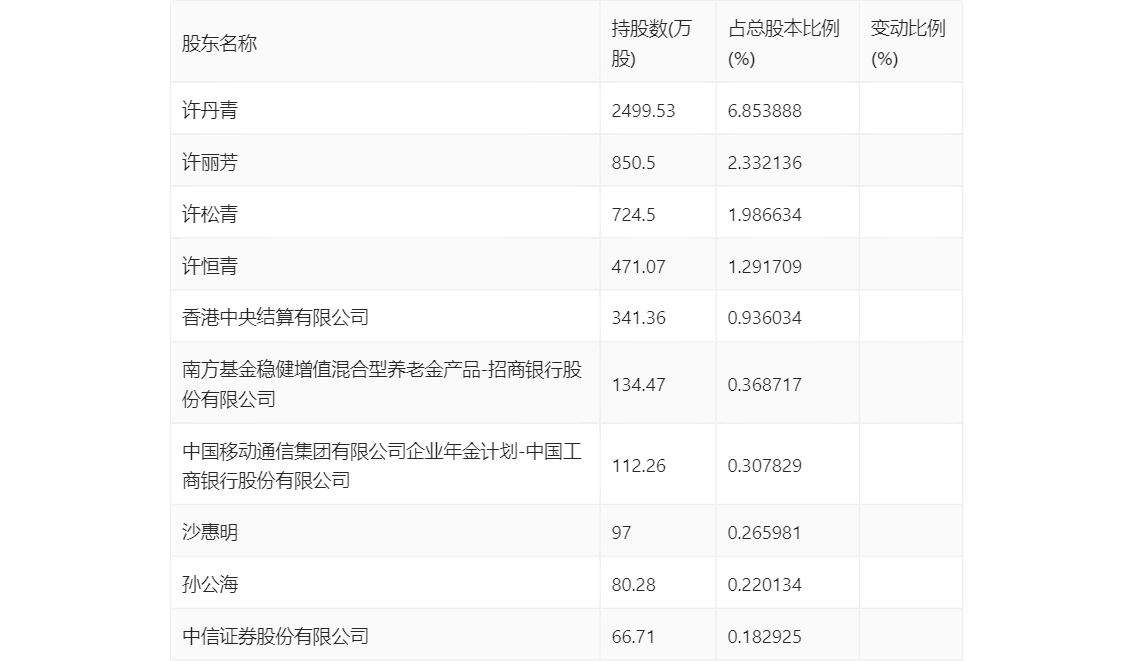The width and height of the screenshot is (1134, 661).
Task: Select the value 471.07
Action: 638,267
